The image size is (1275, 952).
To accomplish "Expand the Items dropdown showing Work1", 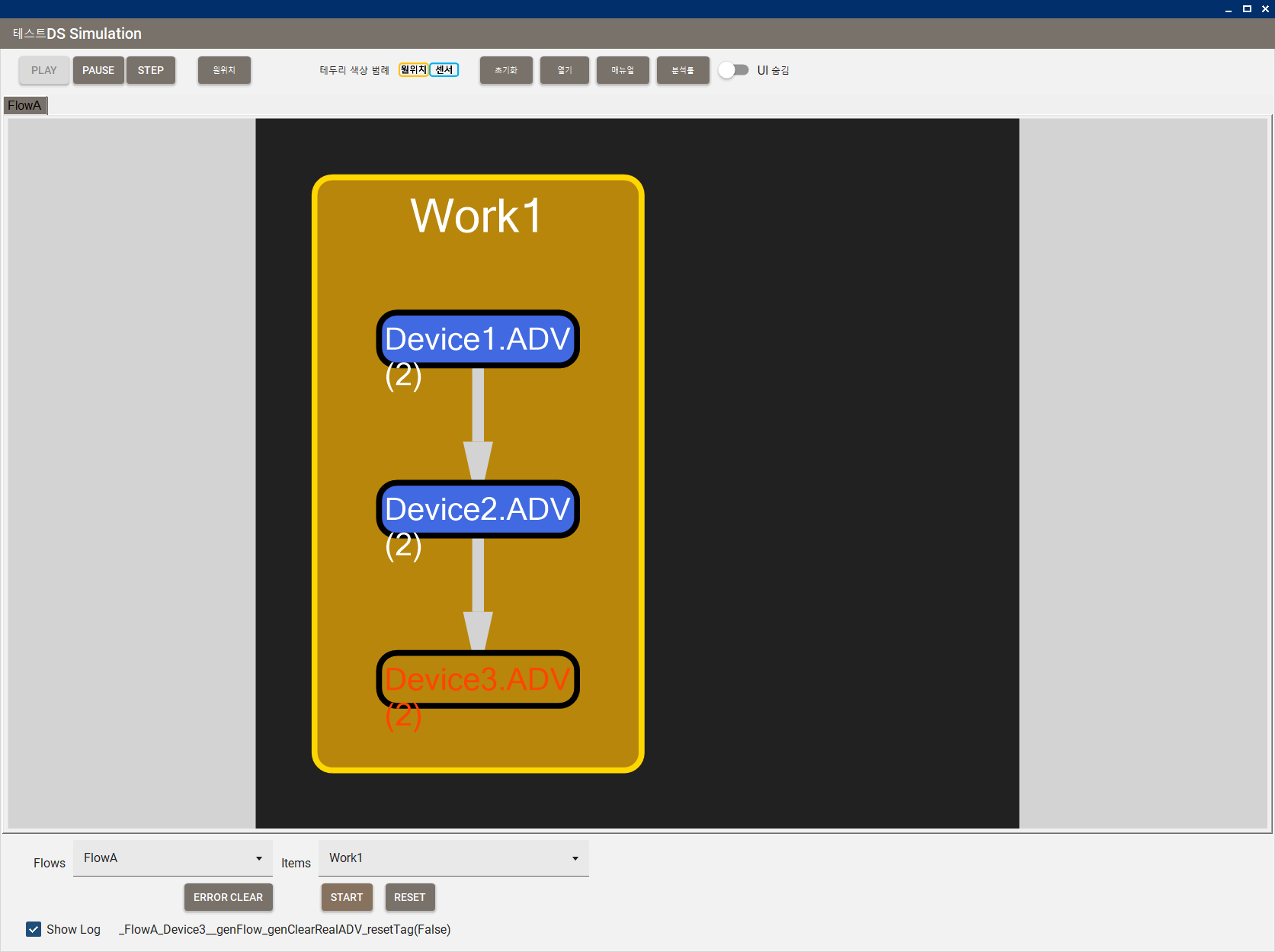I will pyautogui.click(x=453, y=858).
